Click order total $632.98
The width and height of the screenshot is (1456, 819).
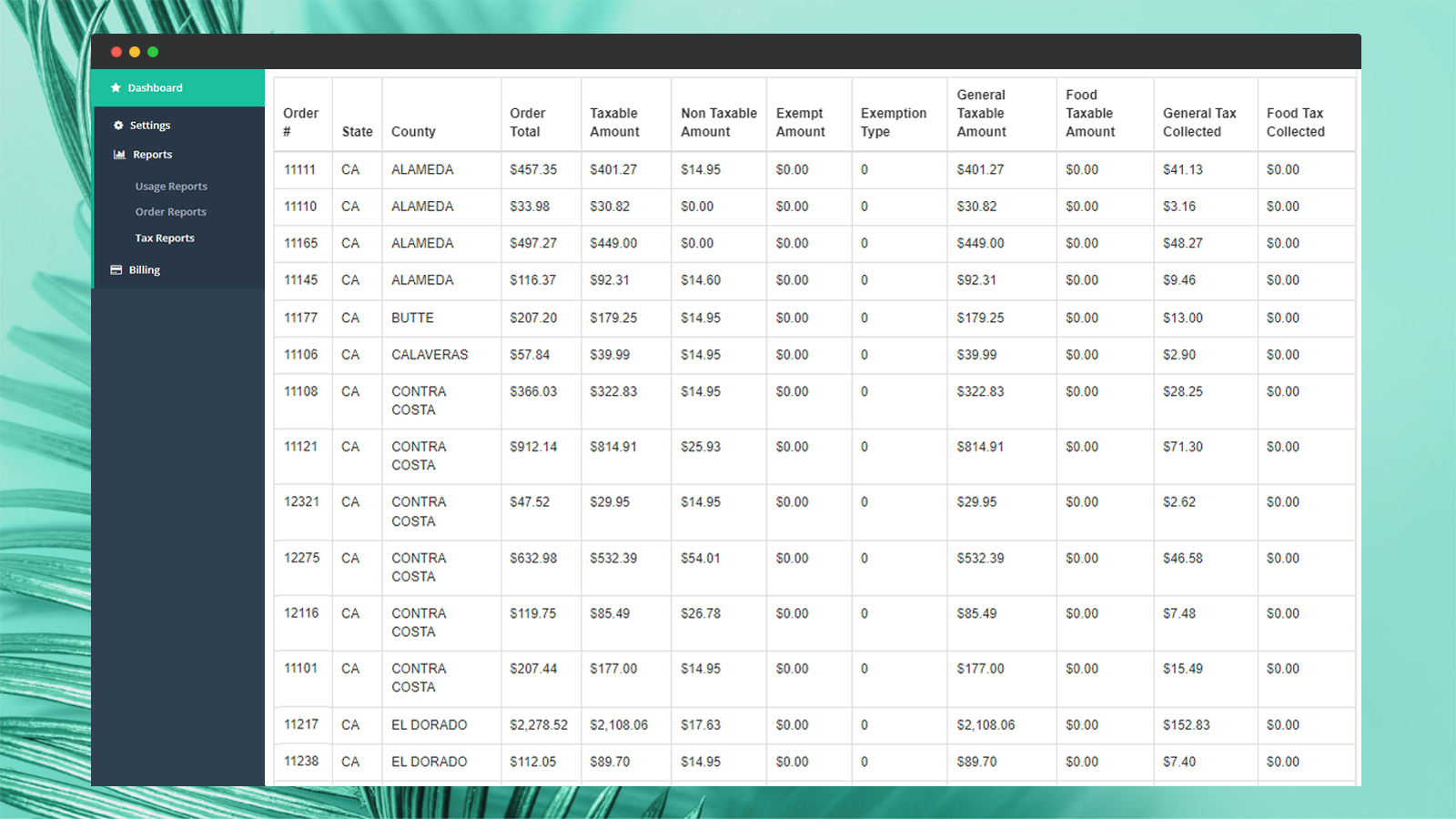point(533,558)
